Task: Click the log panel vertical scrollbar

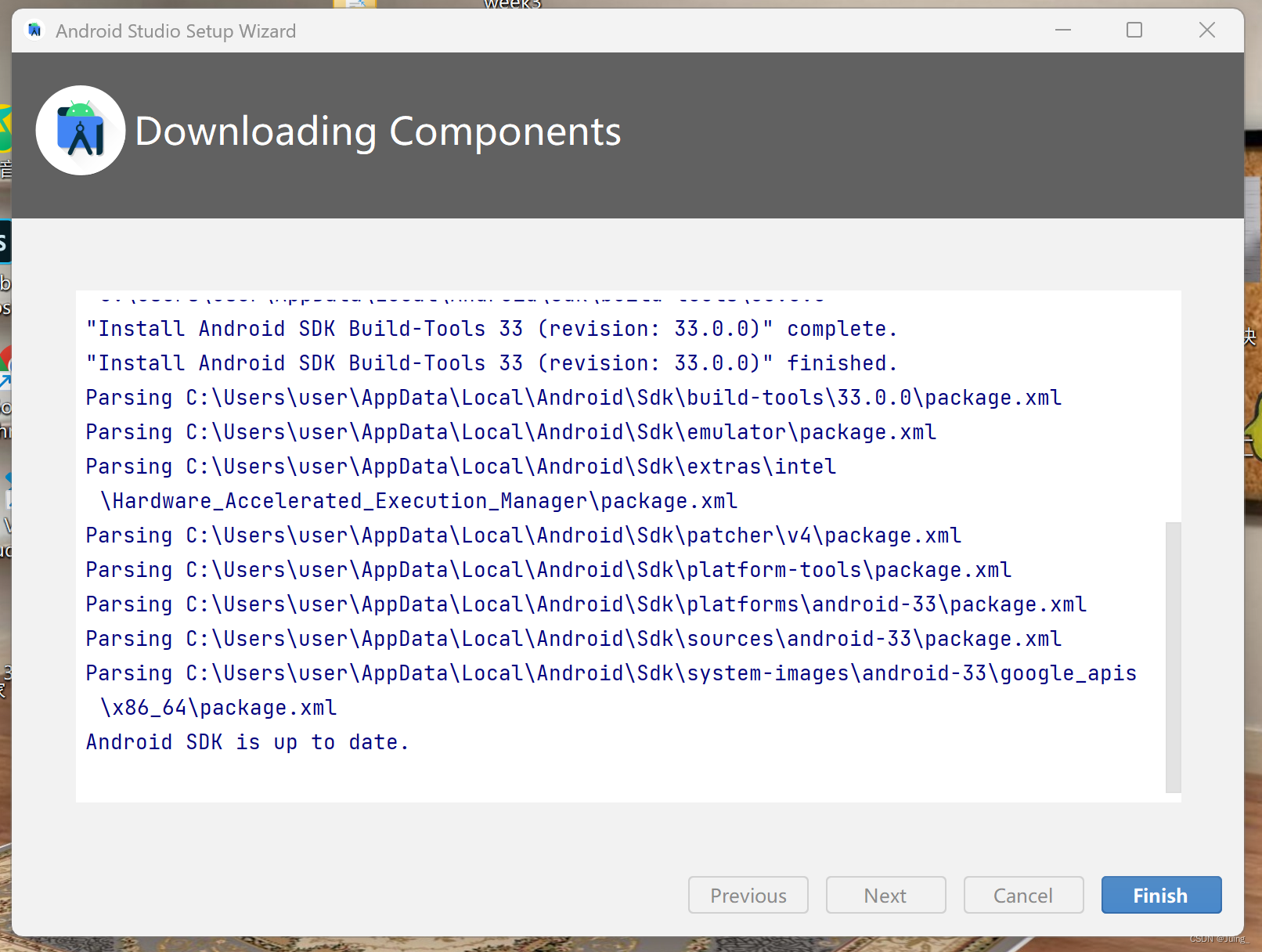Action: (x=1173, y=658)
